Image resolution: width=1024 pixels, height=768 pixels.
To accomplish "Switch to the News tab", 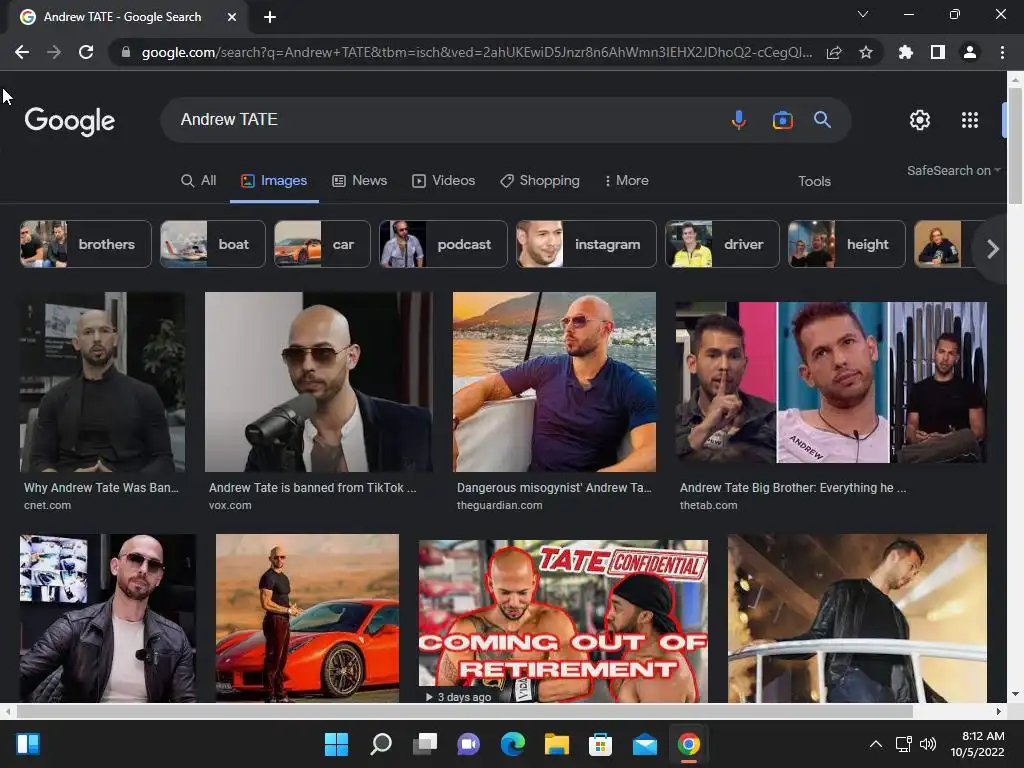I will point(360,180).
